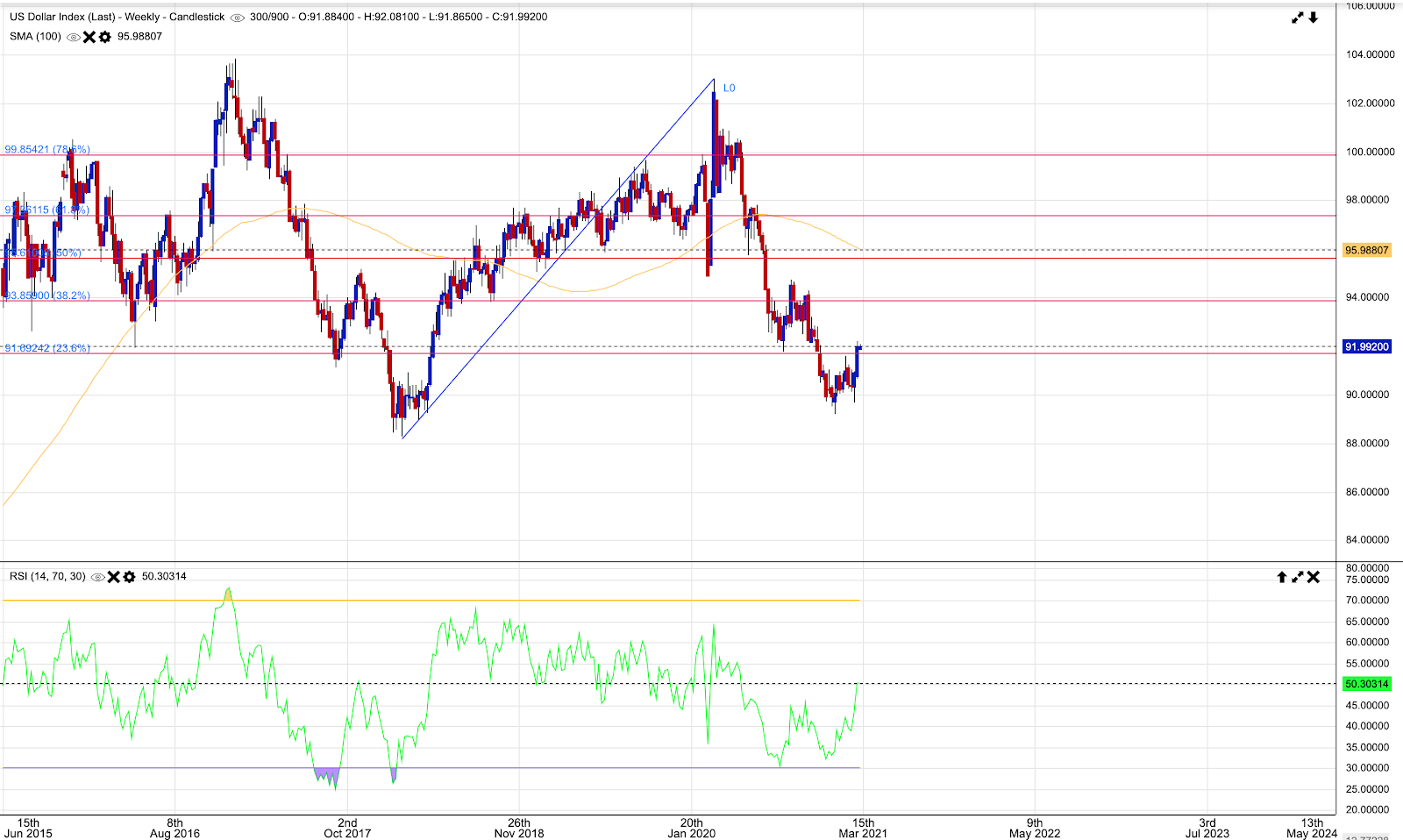1403x840 pixels.
Task: Move the RSI panel up with the arrow
Action: point(1282,577)
